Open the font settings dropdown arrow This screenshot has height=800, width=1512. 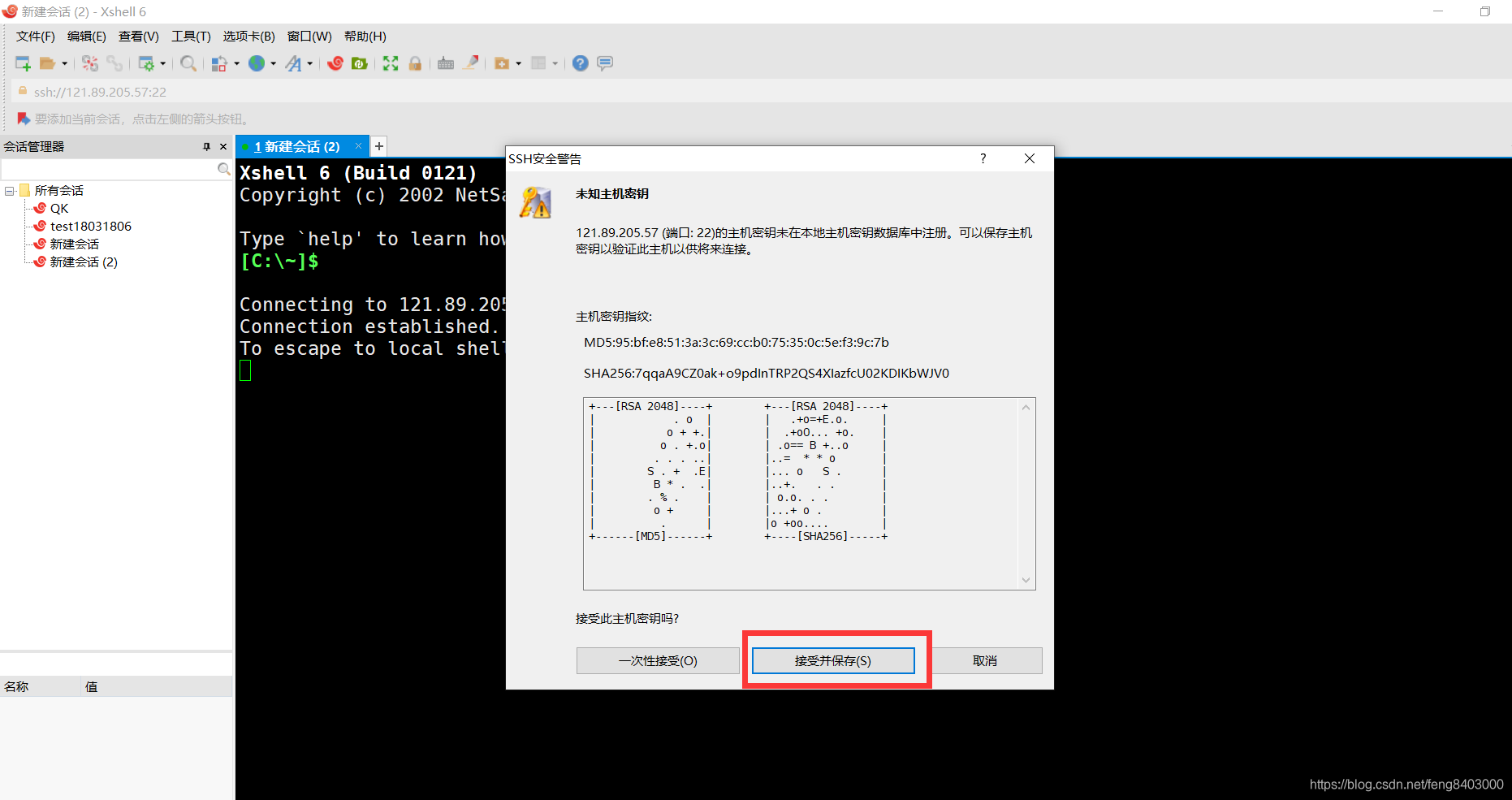tap(309, 63)
